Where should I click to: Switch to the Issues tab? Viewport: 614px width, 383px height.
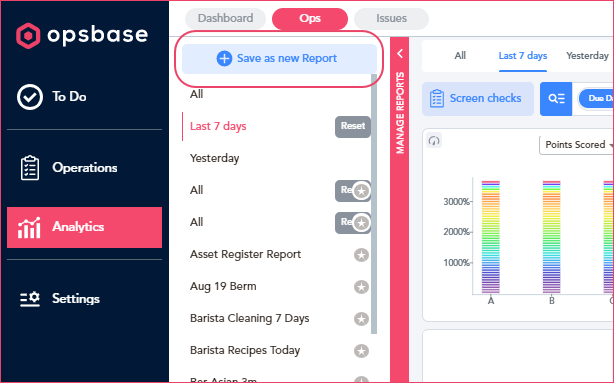coord(392,18)
